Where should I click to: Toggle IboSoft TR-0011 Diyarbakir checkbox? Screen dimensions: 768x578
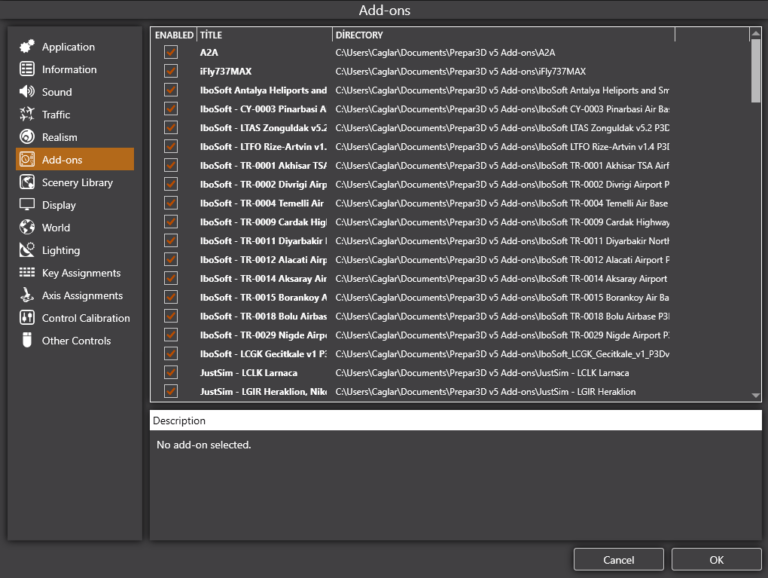(170, 241)
